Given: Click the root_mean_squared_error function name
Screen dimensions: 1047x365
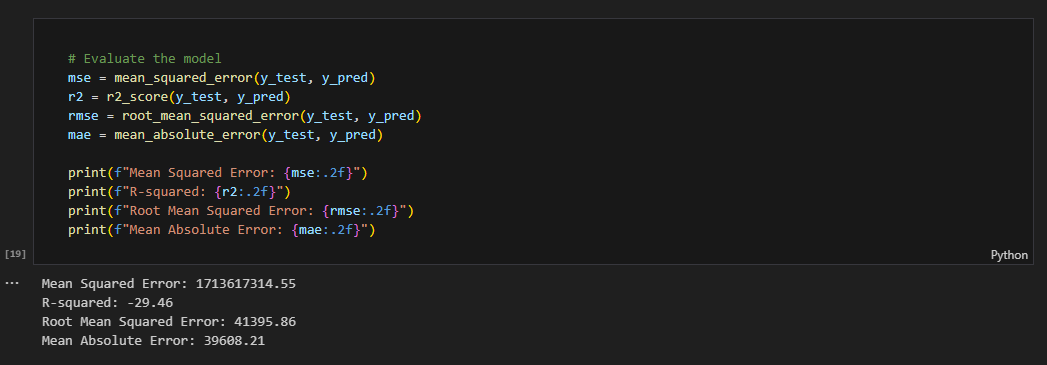Looking at the screenshot, I should point(210,116).
